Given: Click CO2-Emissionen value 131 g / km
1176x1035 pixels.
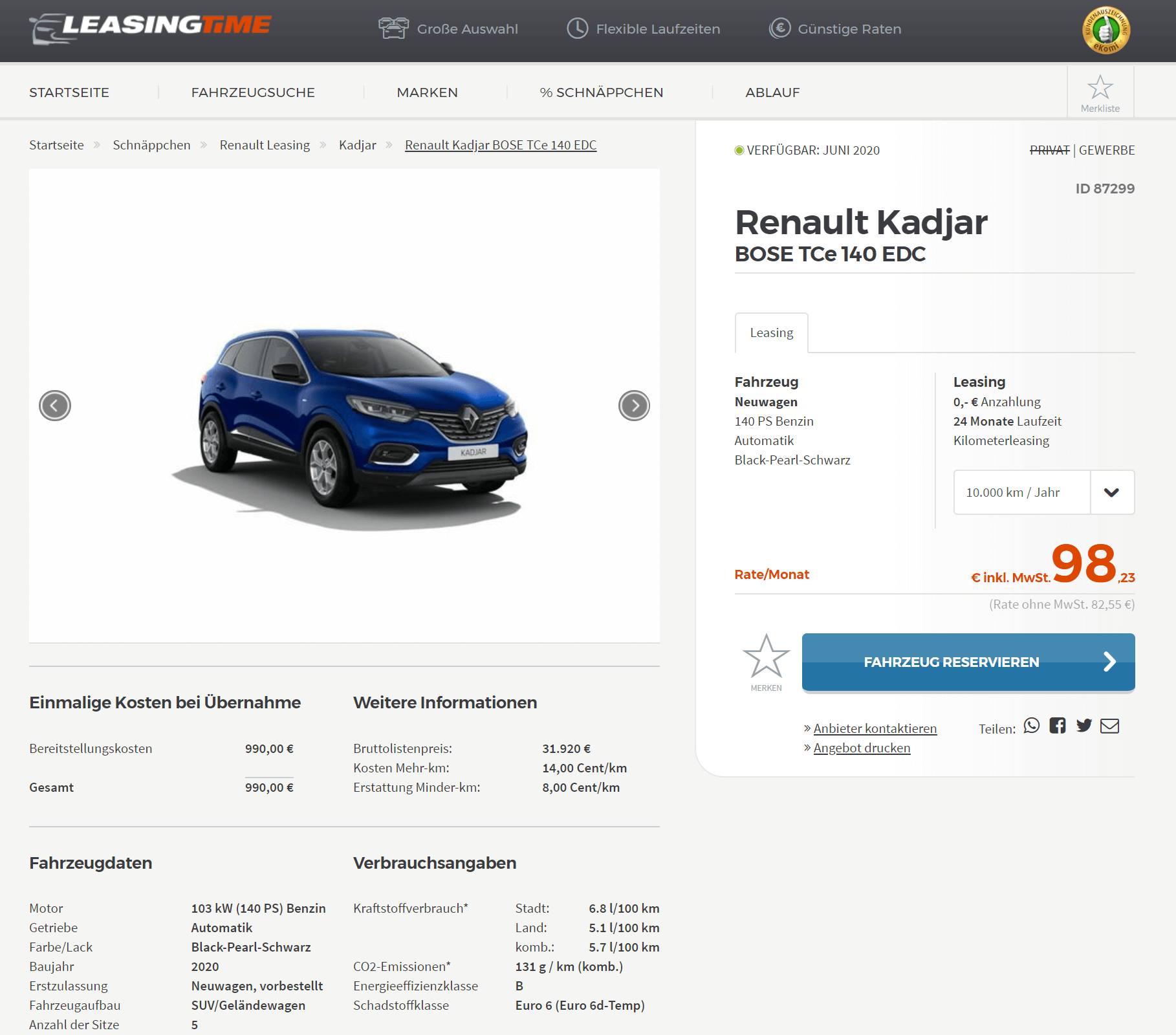Looking at the screenshot, I should [569, 966].
